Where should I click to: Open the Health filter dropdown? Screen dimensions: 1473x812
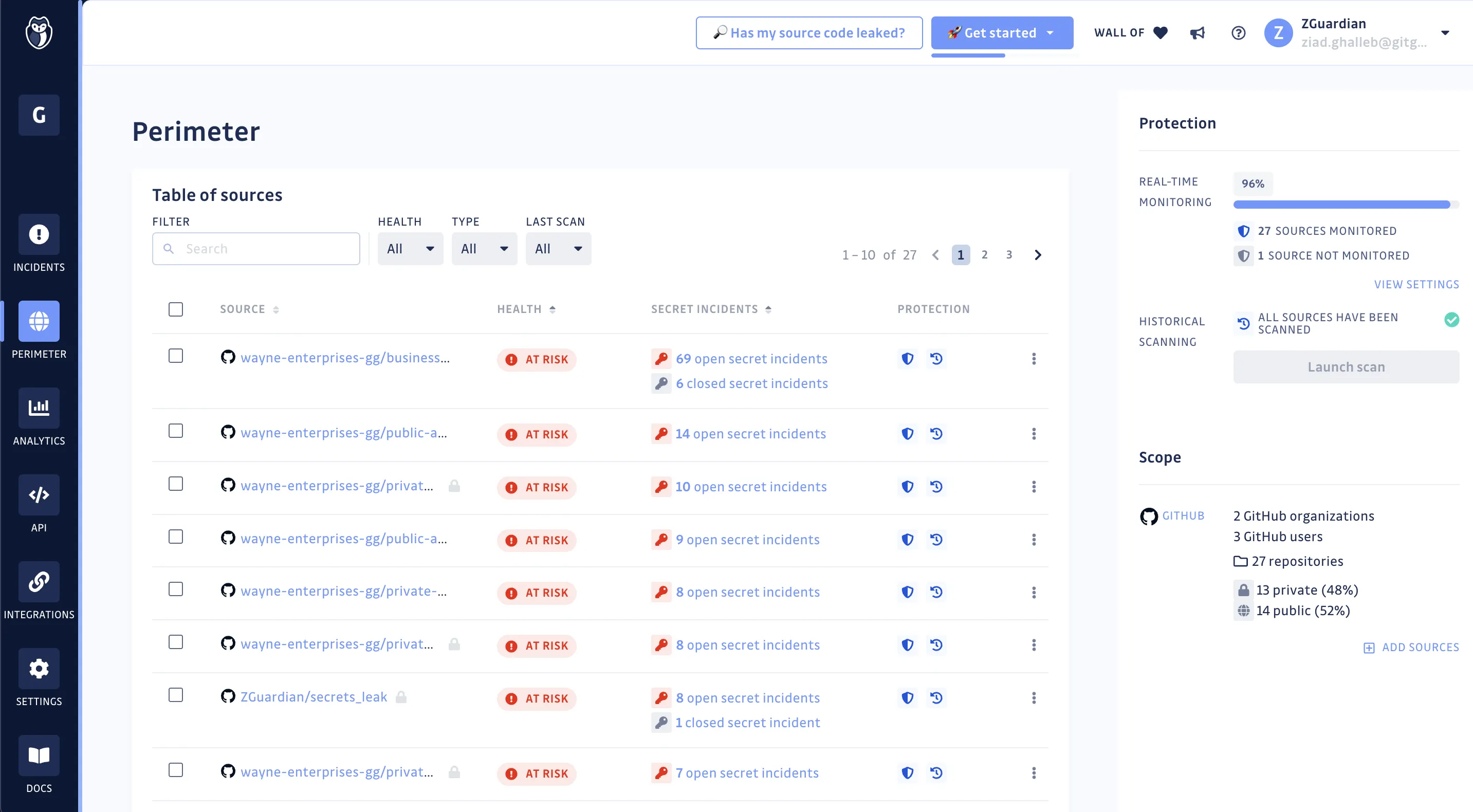pos(410,249)
